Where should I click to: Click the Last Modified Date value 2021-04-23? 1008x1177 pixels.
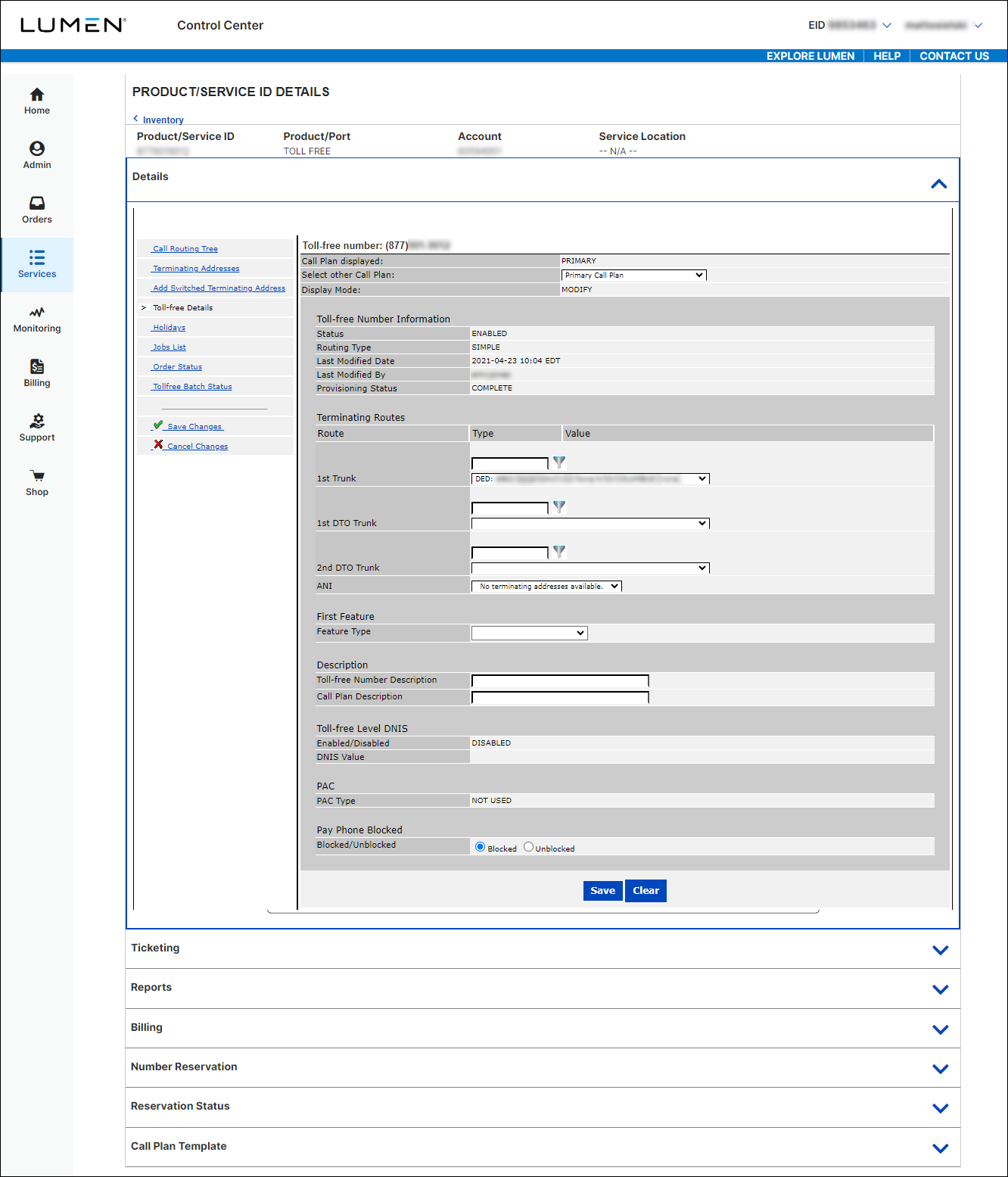coord(516,361)
